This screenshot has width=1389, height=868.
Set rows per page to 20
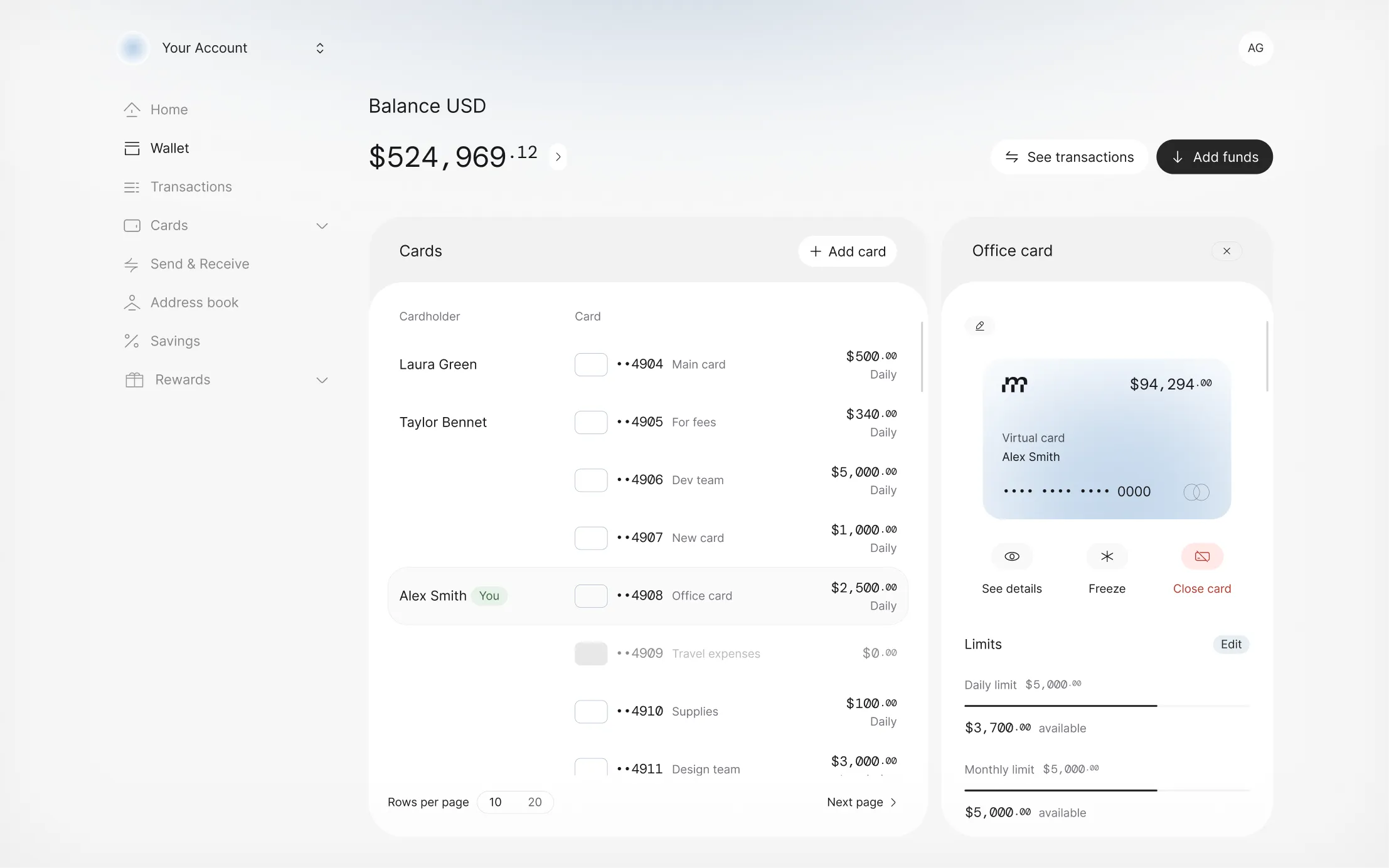click(x=535, y=802)
